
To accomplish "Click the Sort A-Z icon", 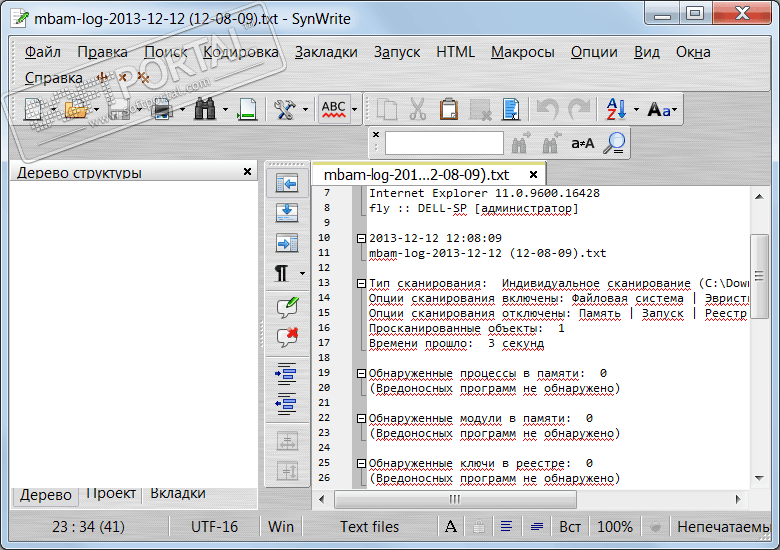I will (616, 109).
